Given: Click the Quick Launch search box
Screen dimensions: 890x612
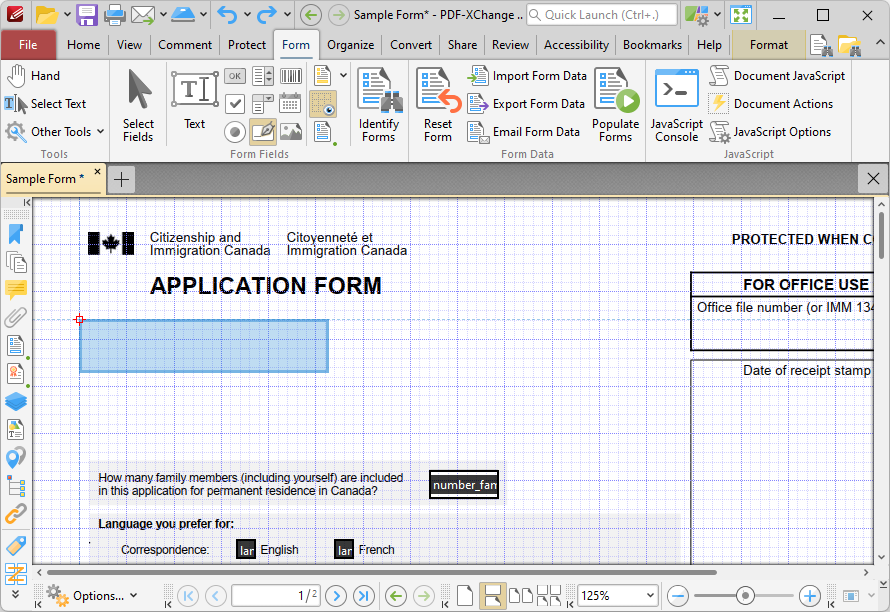Looking at the screenshot, I should tap(602, 15).
